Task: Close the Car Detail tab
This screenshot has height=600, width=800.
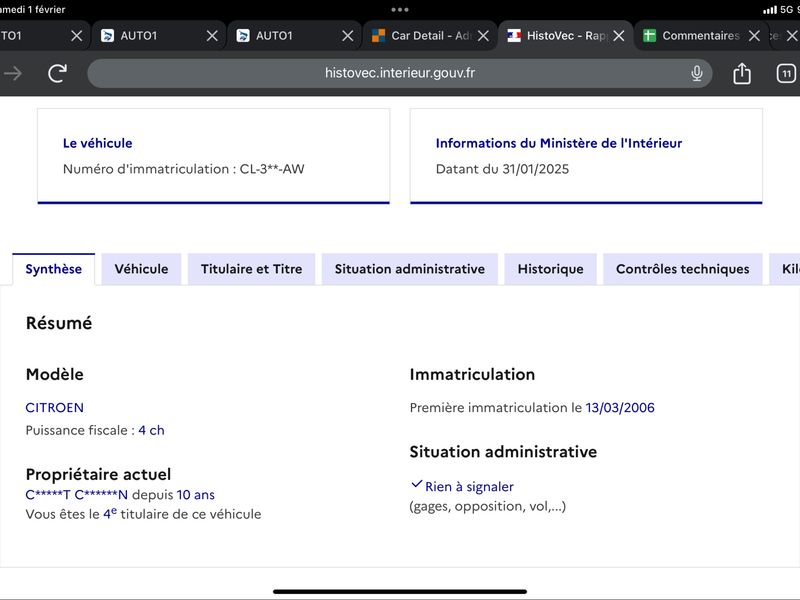Action: [483, 36]
